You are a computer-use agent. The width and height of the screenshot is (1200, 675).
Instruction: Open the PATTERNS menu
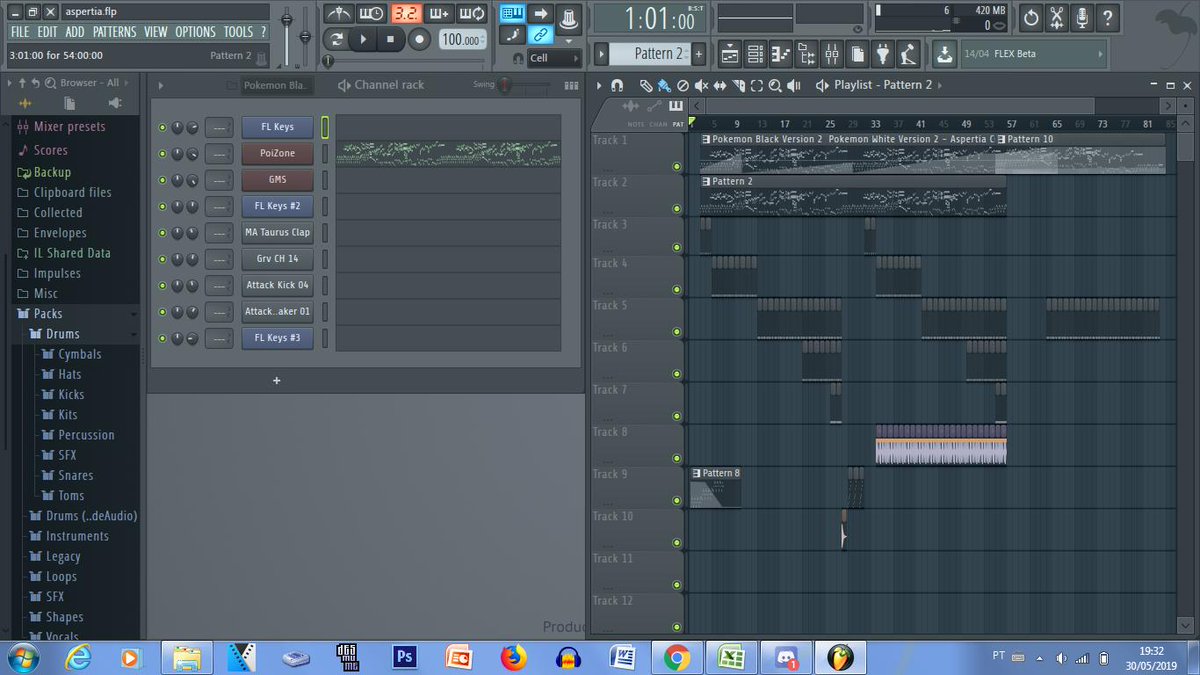tap(115, 32)
